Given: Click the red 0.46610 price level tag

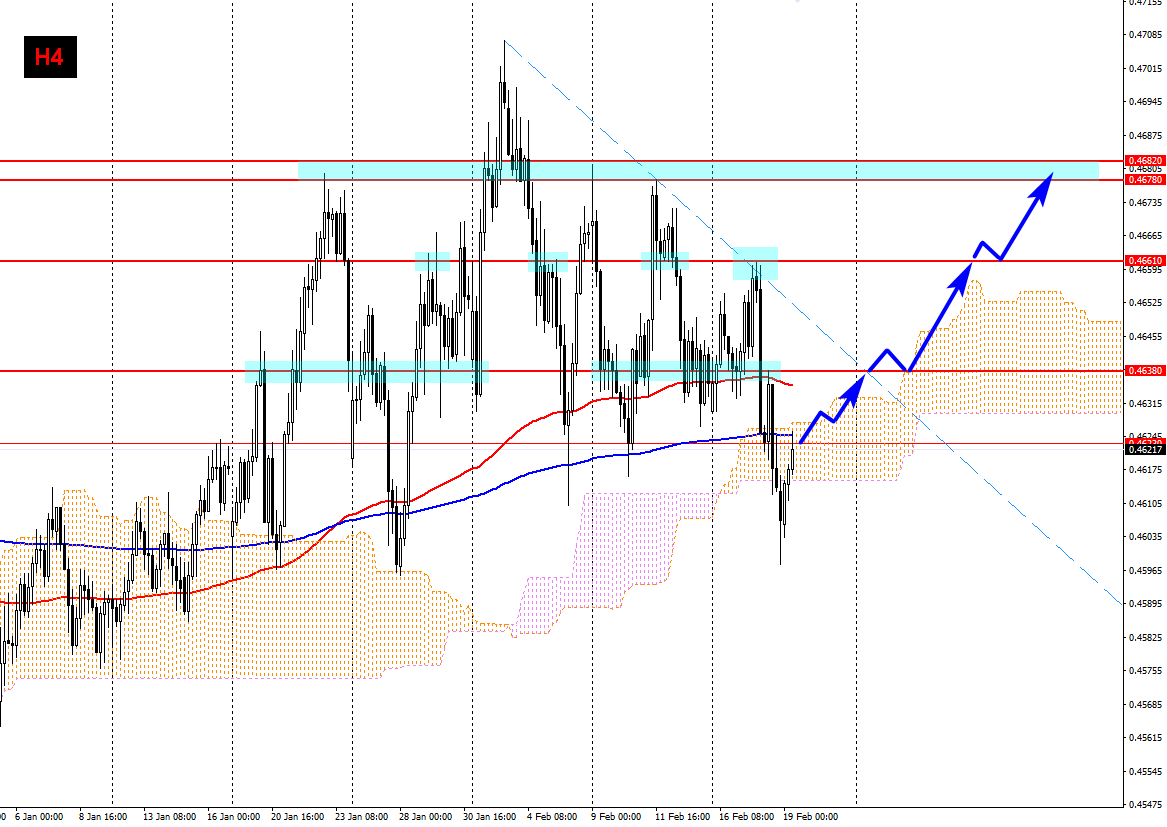Looking at the screenshot, I should [x=1145, y=261].
